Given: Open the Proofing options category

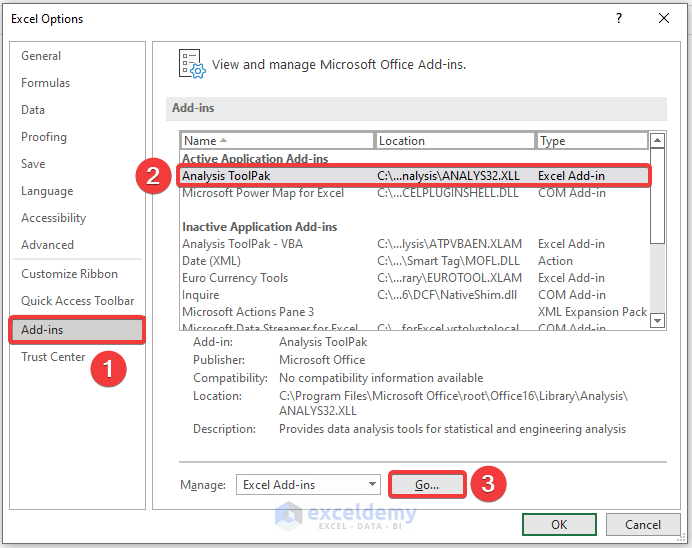Looking at the screenshot, I should pos(44,137).
